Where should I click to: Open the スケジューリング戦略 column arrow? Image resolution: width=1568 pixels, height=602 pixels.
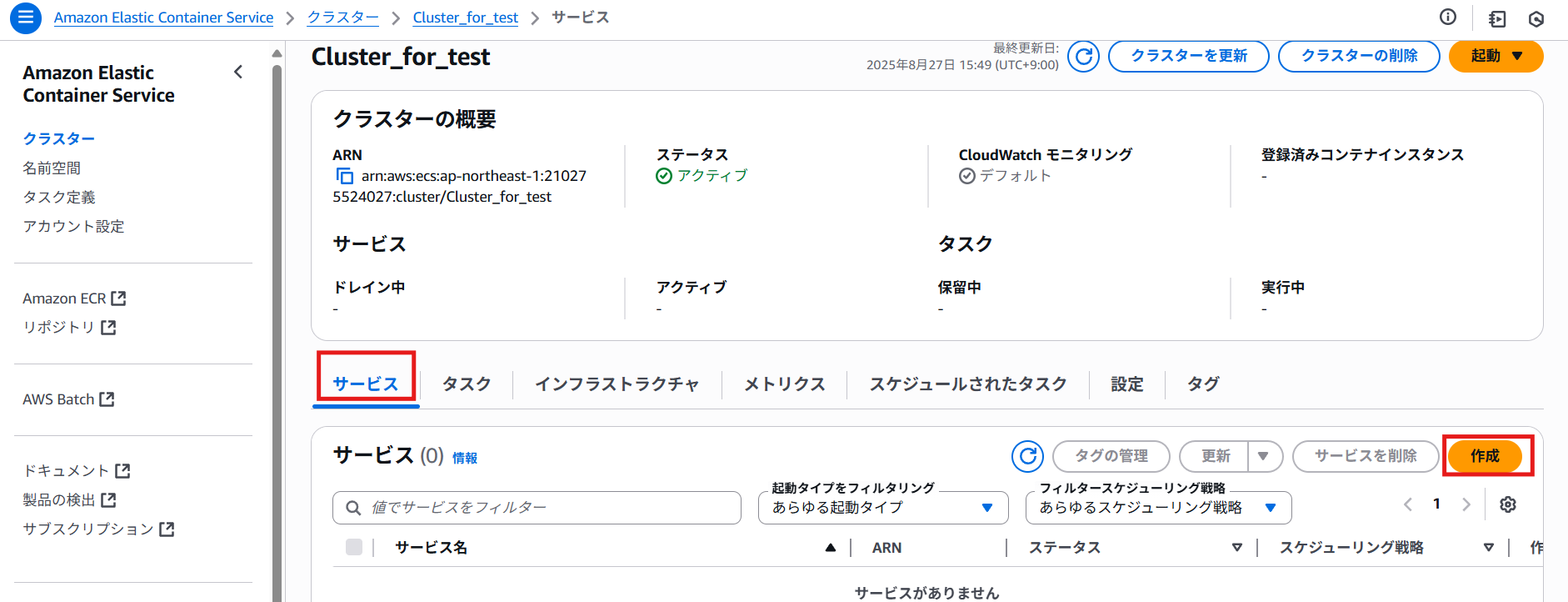coord(1489,548)
